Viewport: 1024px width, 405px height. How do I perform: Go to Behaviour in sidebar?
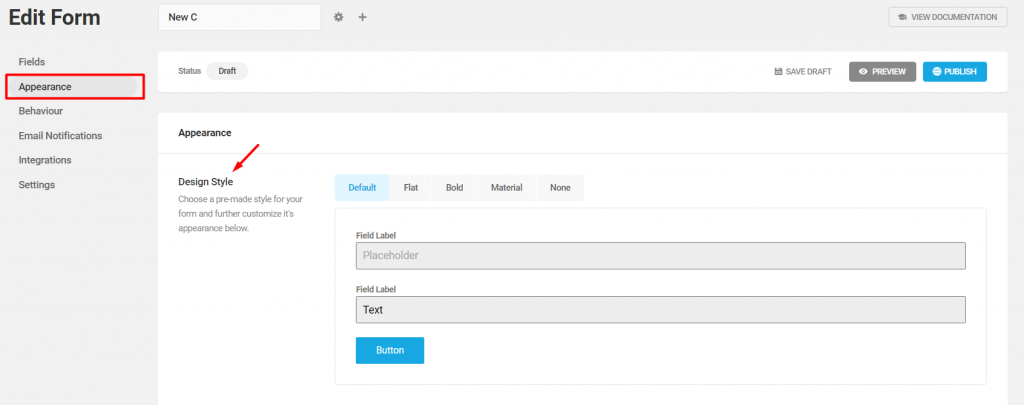(x=40, y=111)
